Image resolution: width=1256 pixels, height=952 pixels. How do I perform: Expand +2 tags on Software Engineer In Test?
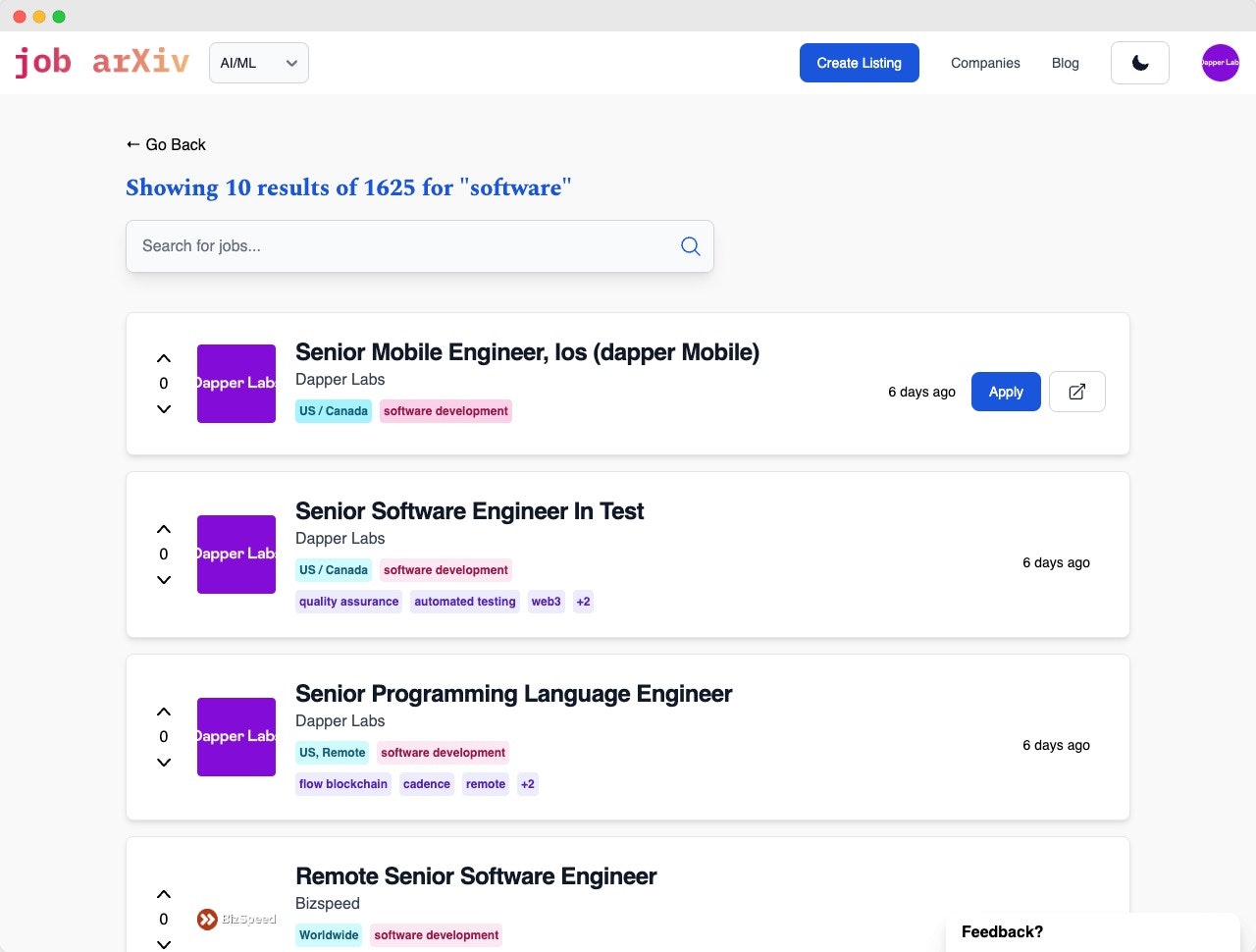(584, 602)
